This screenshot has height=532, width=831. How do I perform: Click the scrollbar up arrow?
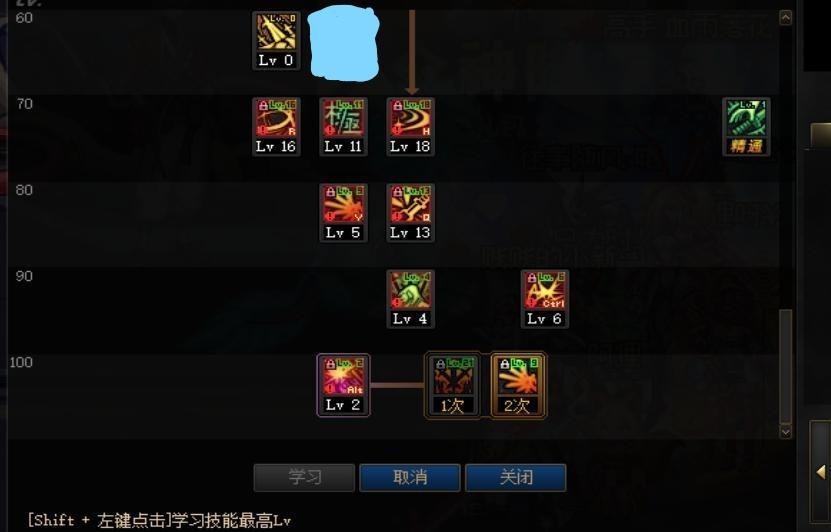(x=785, y=17)
